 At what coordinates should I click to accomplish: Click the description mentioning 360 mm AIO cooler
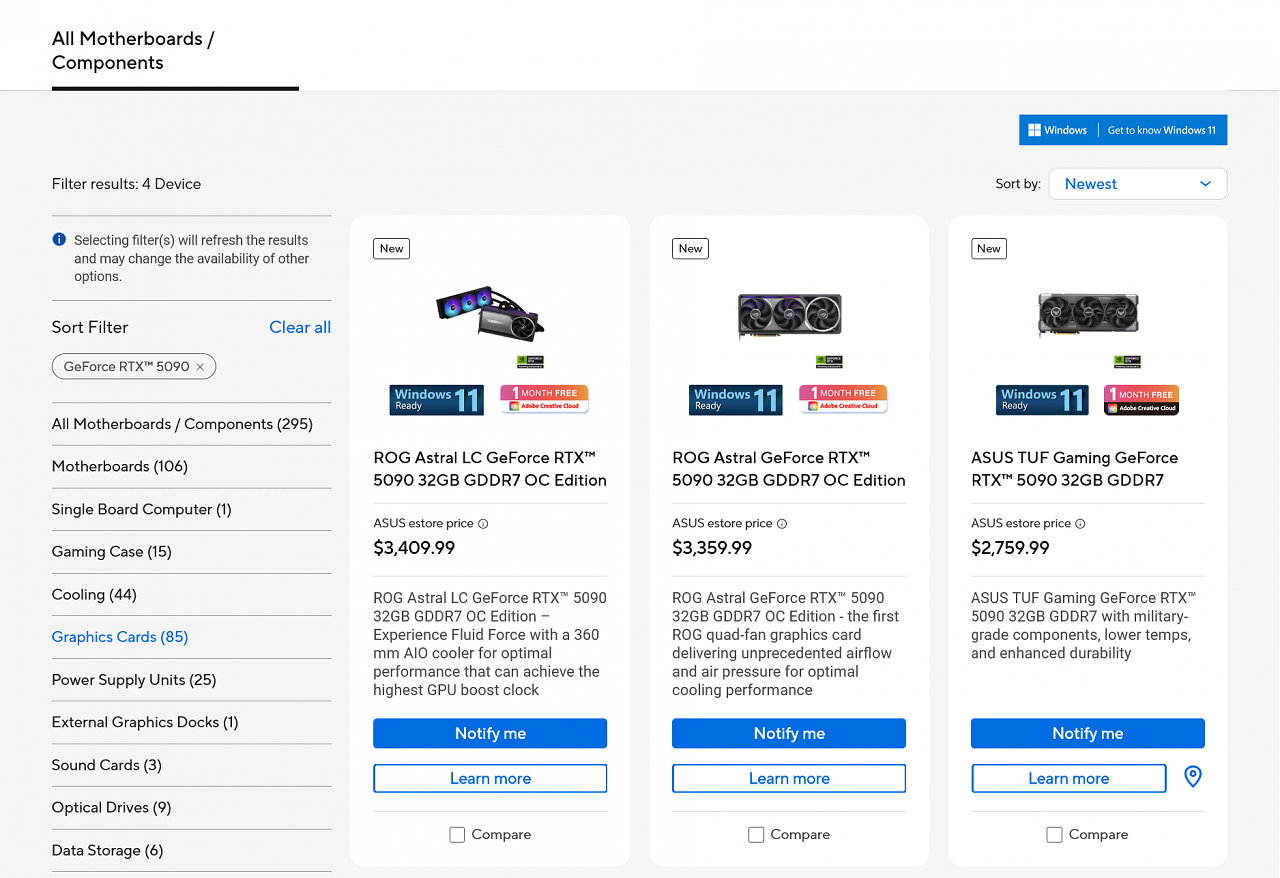pyautogui.click(x=490, y=644)
